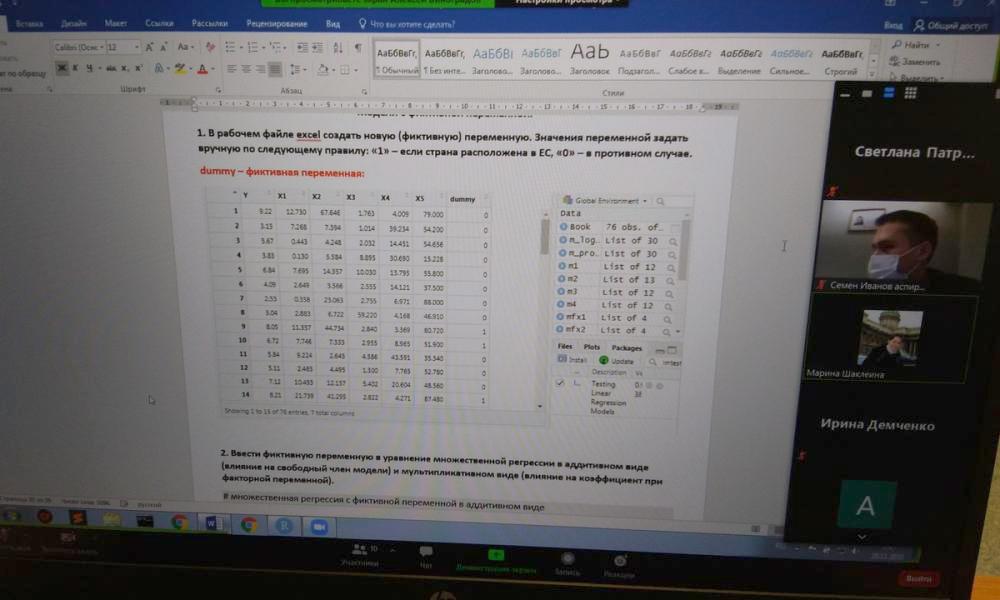
Task: Click the 'Что вы хотите сделать?' search box
Action: (x=407, y=24)
